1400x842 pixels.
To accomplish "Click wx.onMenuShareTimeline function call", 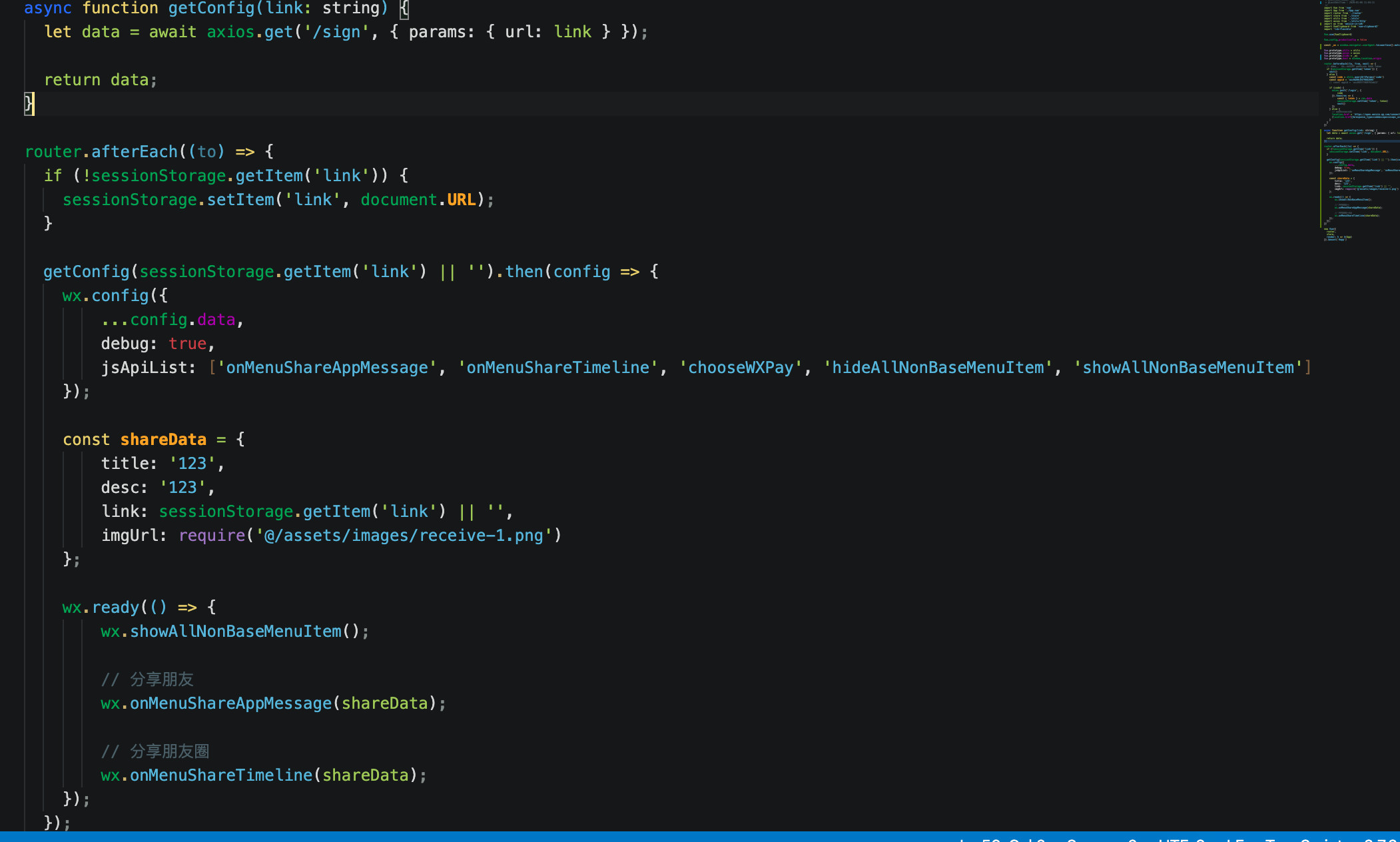I will (220, 775).
